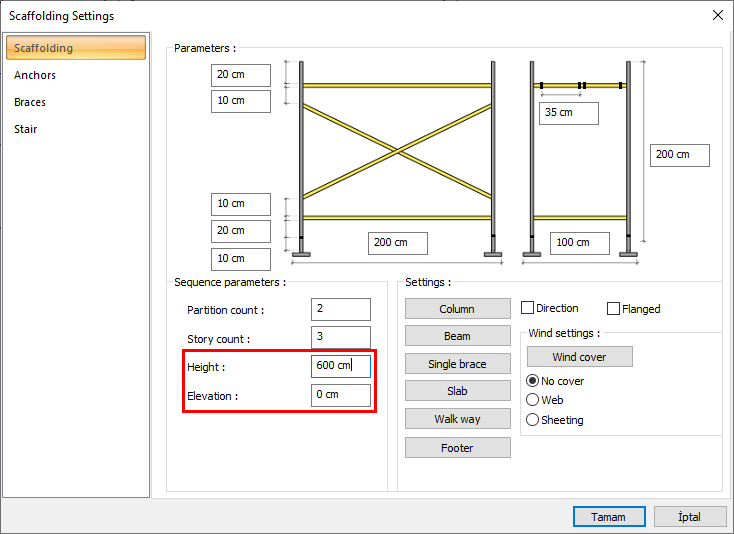Select the Anchors category in sidebar
Screen dimensions: 734x534
35,75
